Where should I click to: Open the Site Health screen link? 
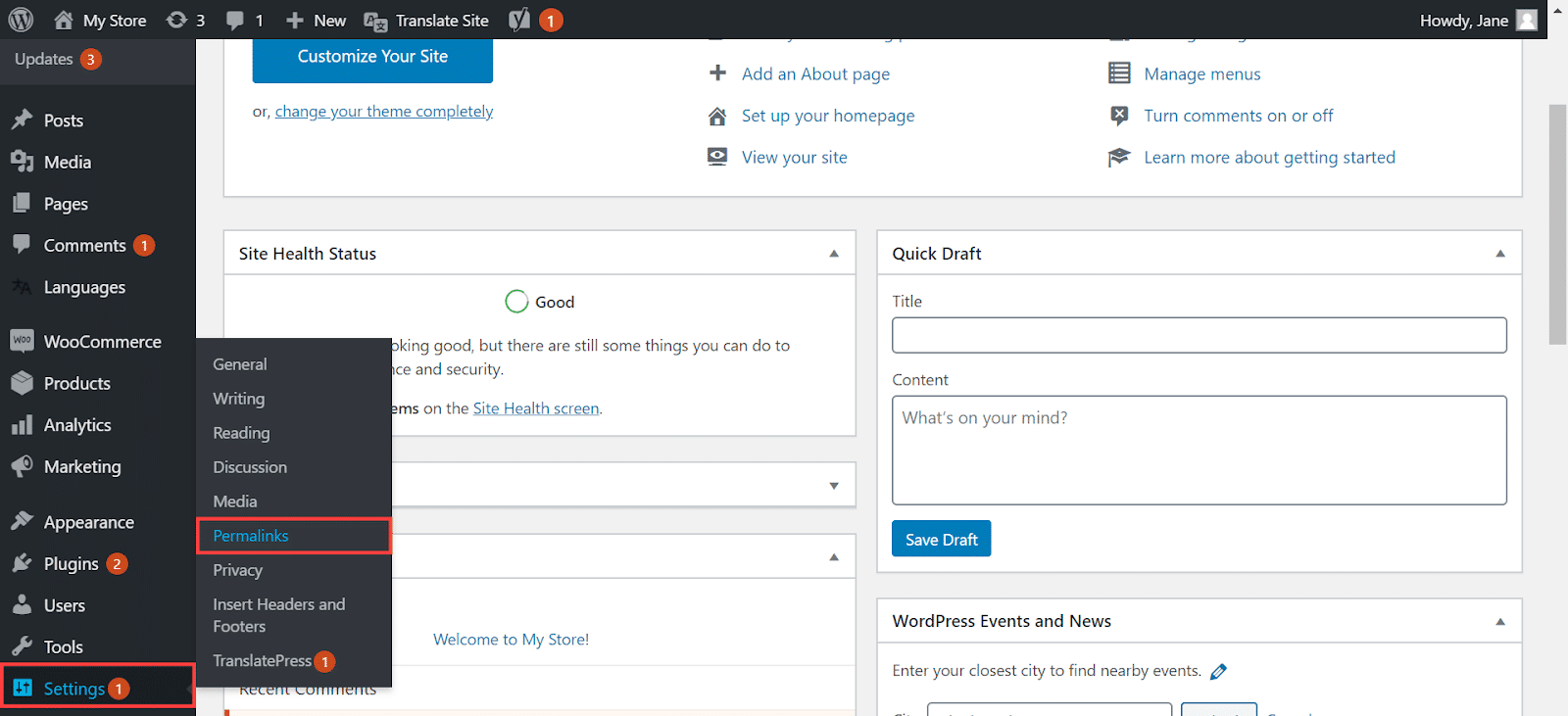click(536, 408)
